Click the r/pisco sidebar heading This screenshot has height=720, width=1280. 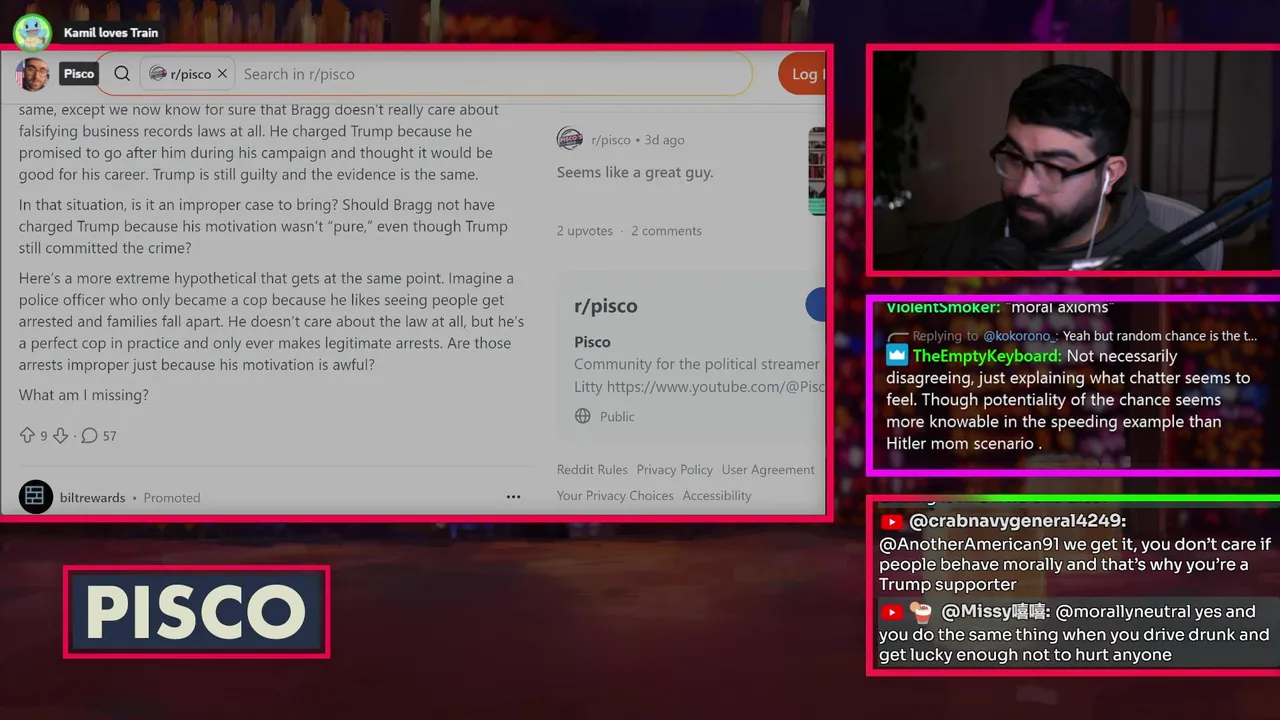pos(606,306)
